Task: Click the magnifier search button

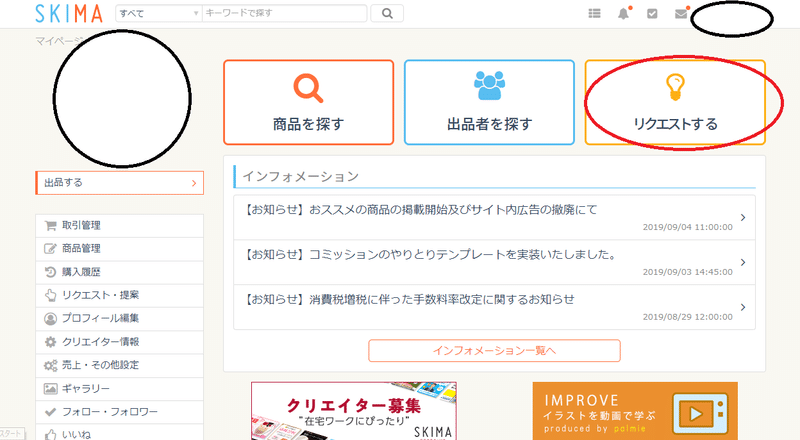Action: [x=387, y=13]
